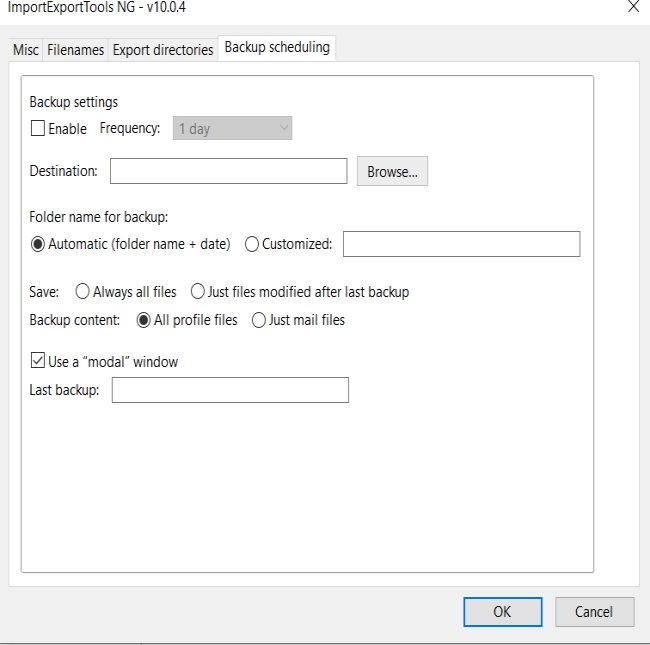Cancel the options dialog
Viewport: 650px width, 645px height.
594,612
